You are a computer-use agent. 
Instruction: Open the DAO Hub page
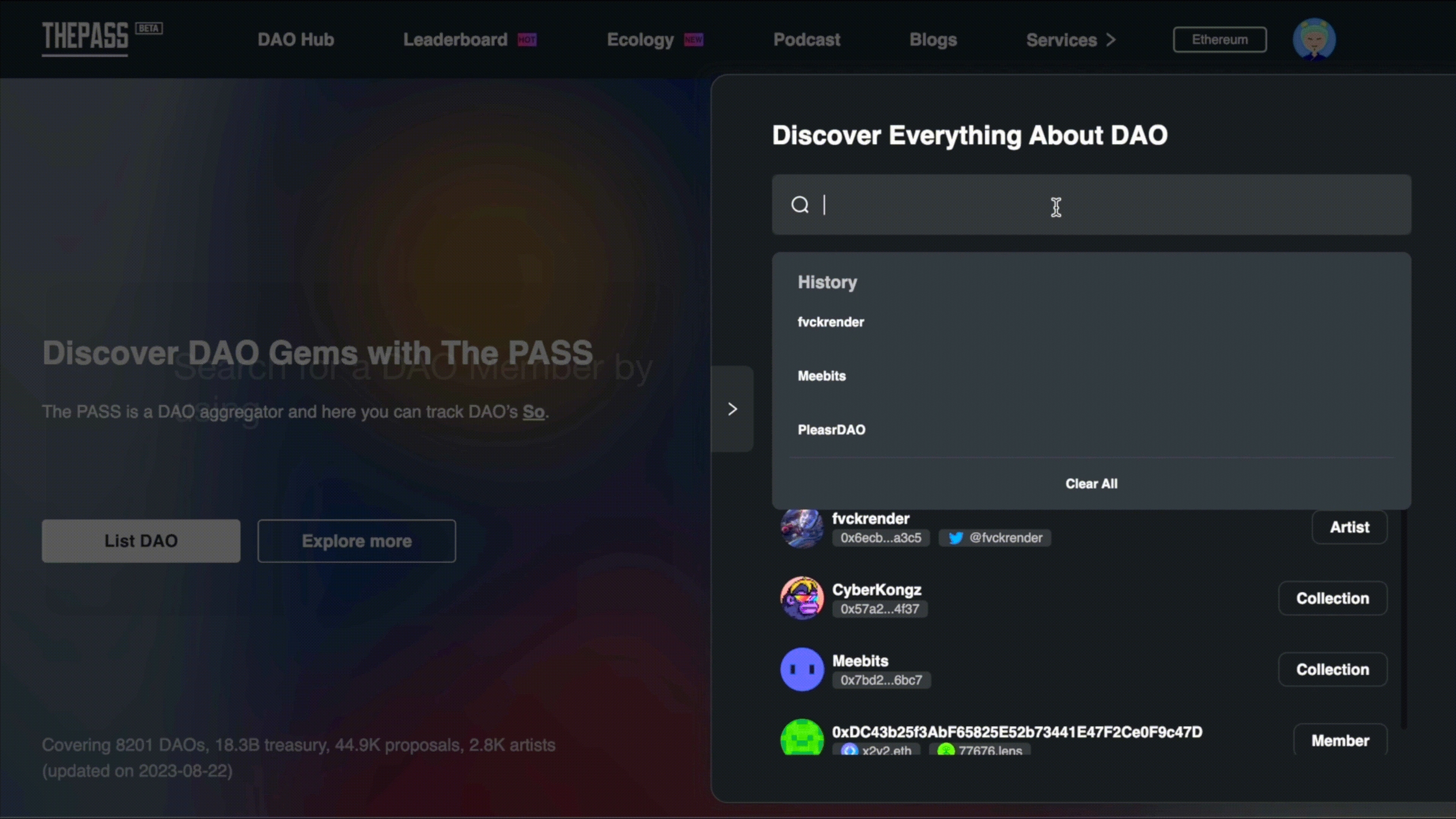point(295,40)
